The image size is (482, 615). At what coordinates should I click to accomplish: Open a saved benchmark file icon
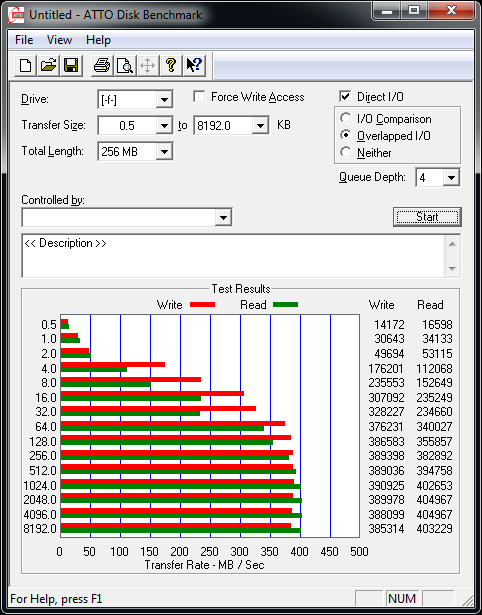tap(48, 65)
